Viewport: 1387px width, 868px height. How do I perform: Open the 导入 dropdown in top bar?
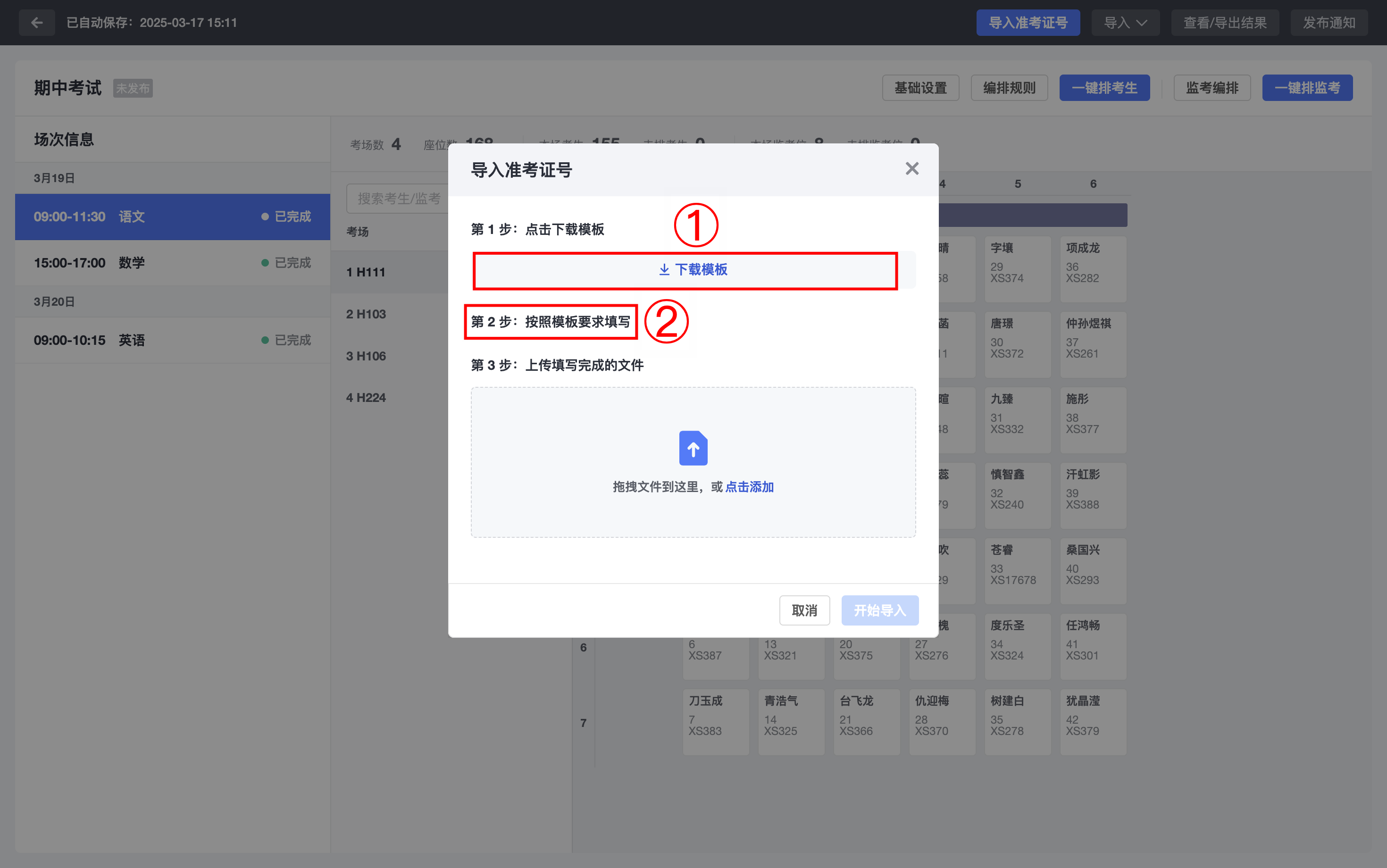tap(1125, 22)
